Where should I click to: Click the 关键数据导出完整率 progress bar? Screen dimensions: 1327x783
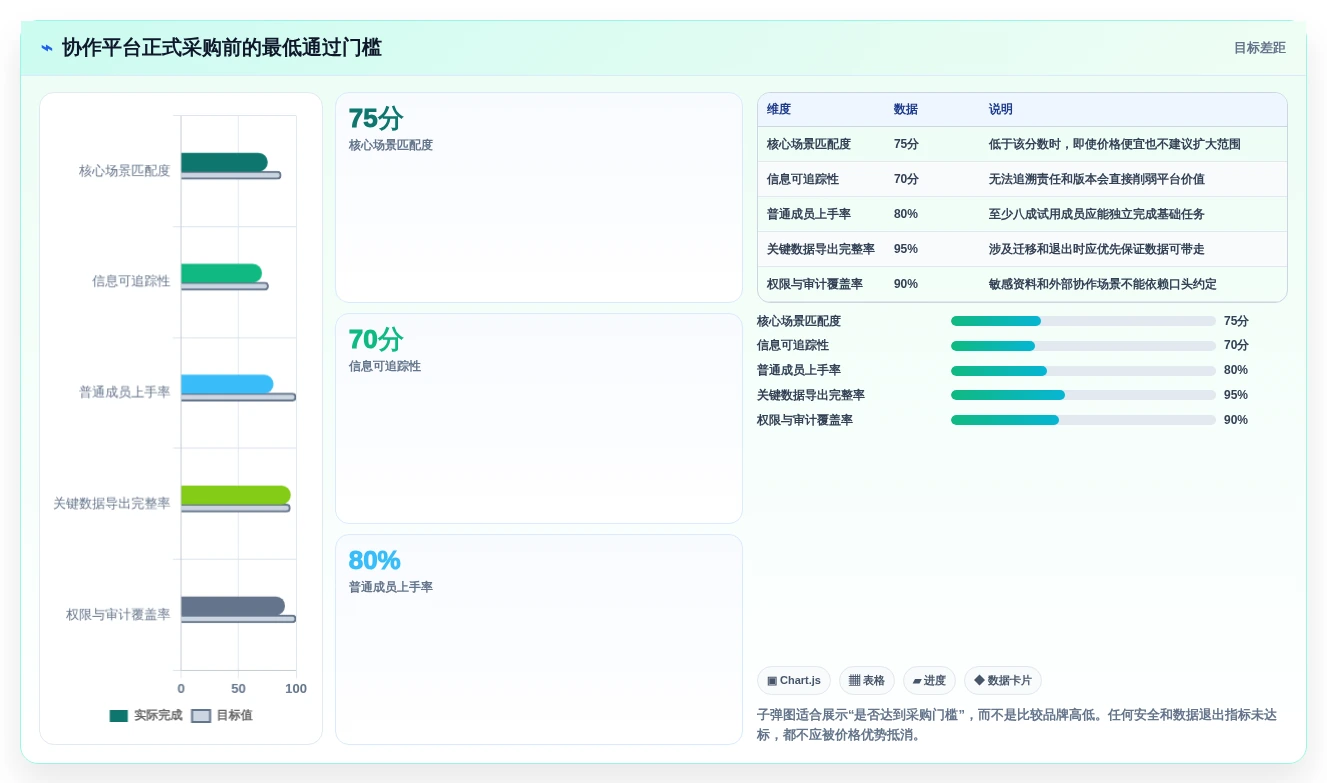tap(1083, 395)
